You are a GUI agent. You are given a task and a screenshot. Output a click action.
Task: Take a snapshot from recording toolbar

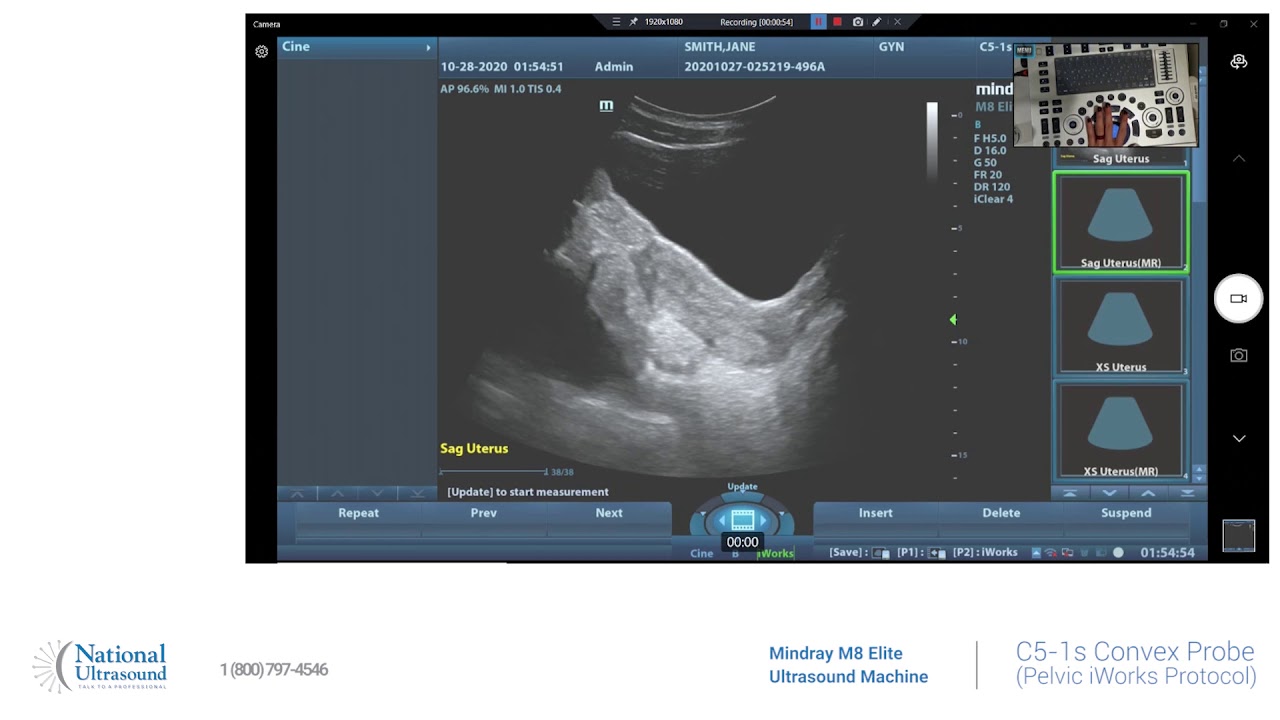click(858, 22)
